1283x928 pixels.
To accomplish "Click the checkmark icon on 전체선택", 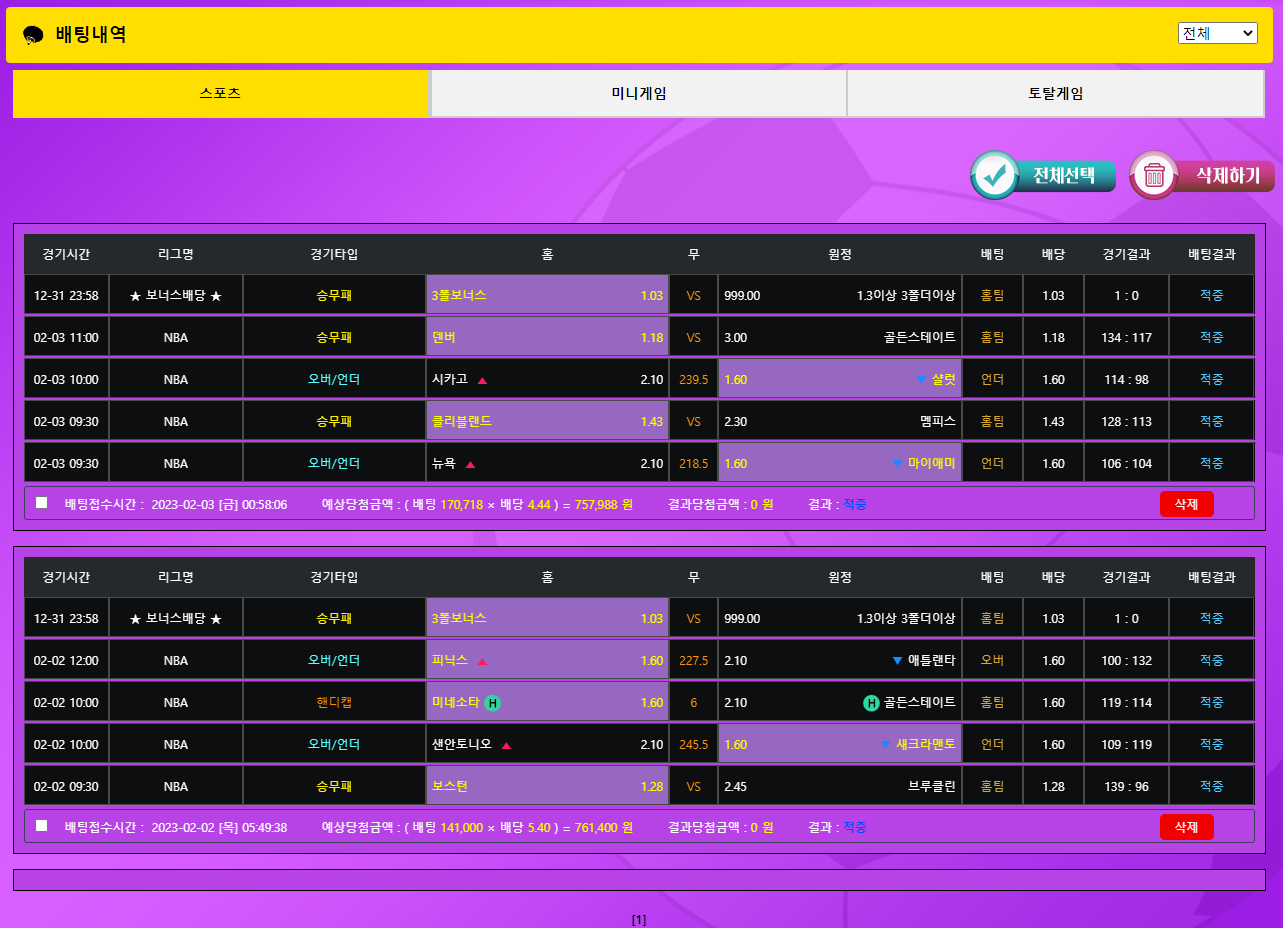I will [994, 176].
